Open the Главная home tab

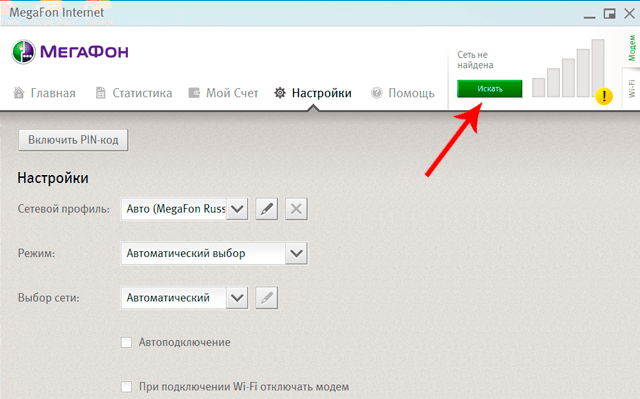[x=44, y=93]
